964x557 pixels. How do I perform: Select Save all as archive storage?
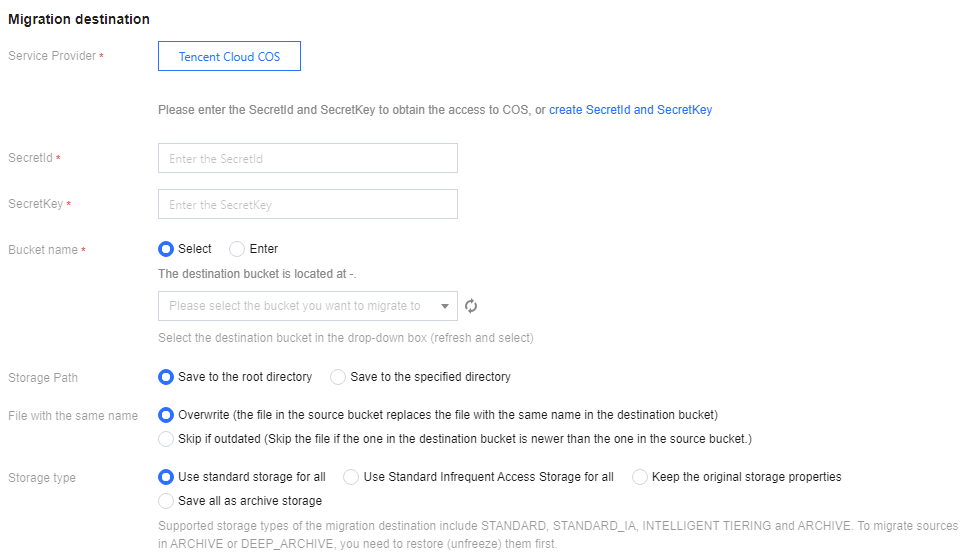click(x=166, y=500)
